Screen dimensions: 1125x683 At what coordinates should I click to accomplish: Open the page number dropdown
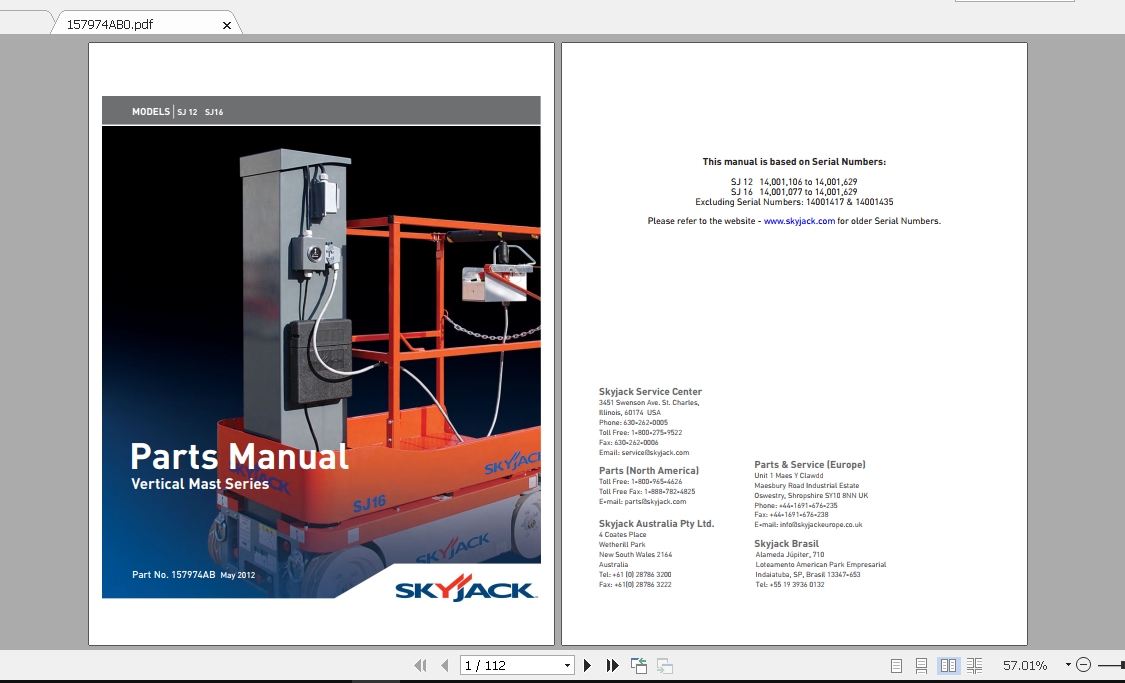coord(566,664)
